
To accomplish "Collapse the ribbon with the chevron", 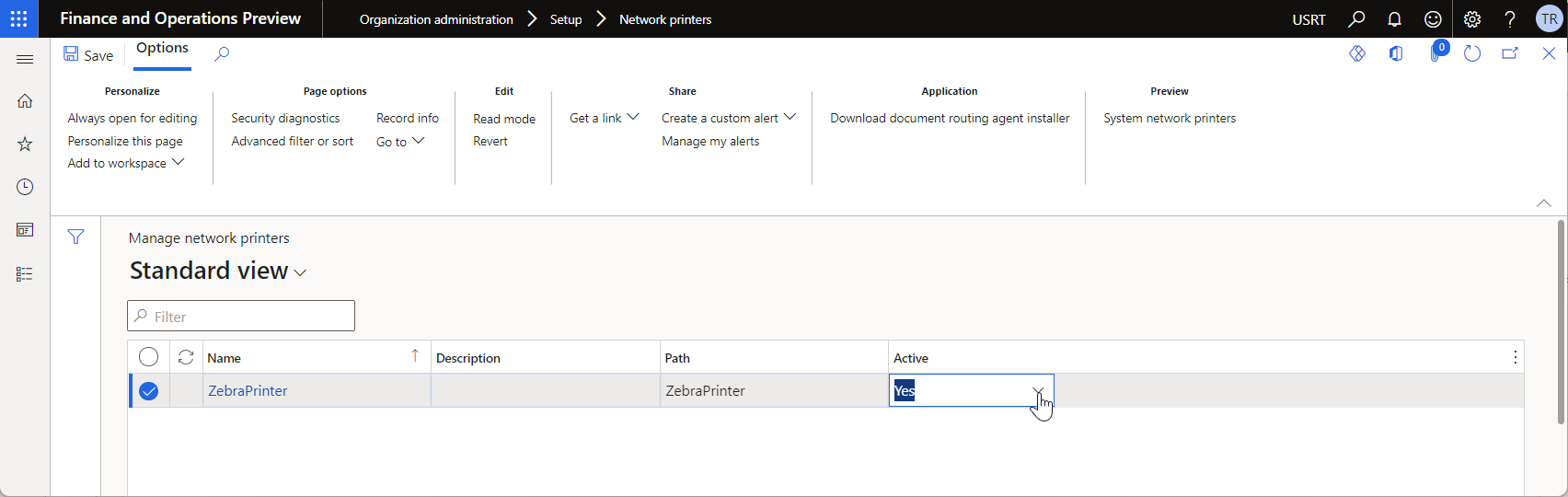I will [1544, 203].
